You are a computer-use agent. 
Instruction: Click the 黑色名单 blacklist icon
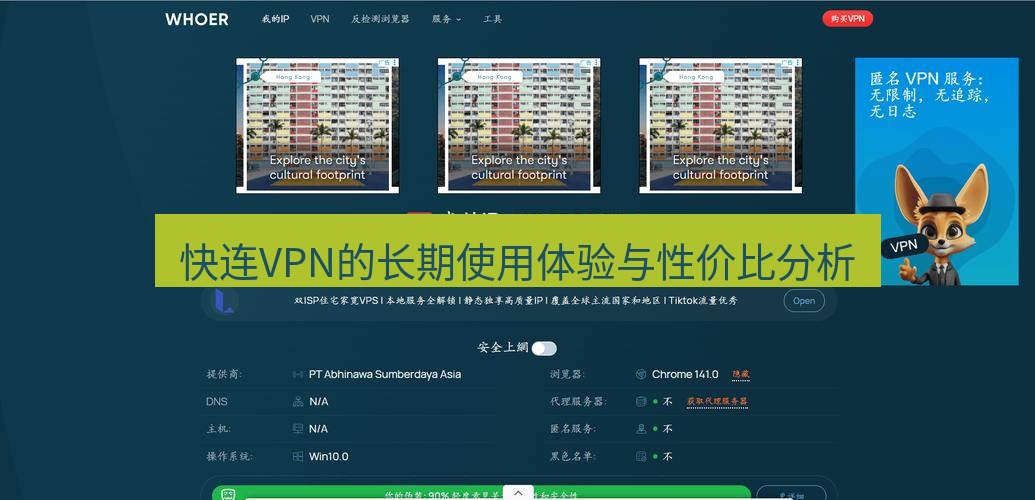pyautogui.click(x=640, y=456)
